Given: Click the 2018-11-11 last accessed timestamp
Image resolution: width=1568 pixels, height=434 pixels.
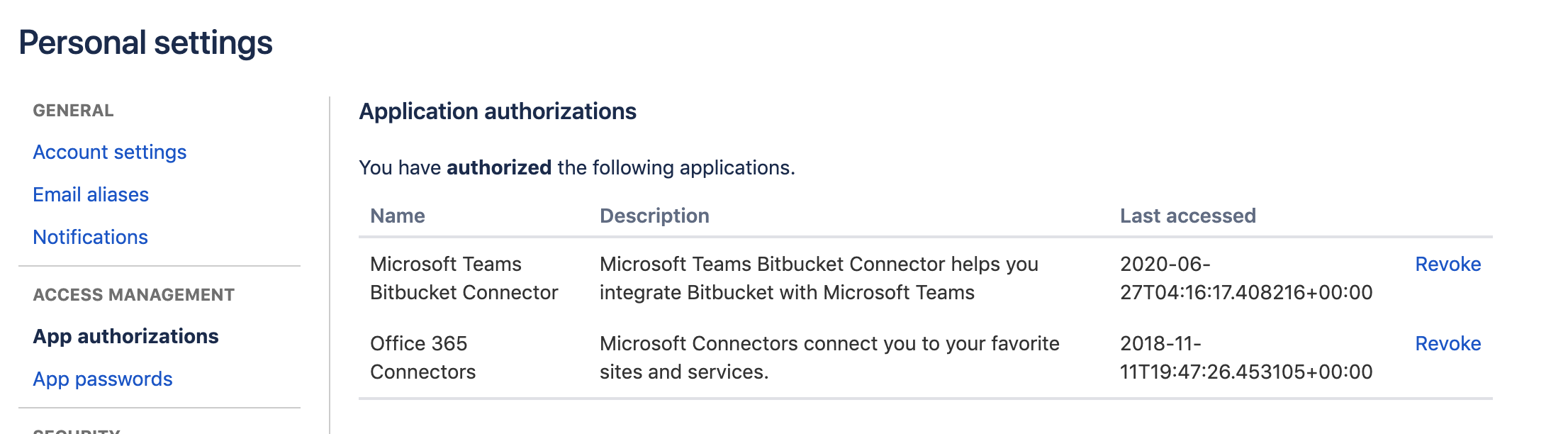Looking at the screenshot, I should point(1245,357).
